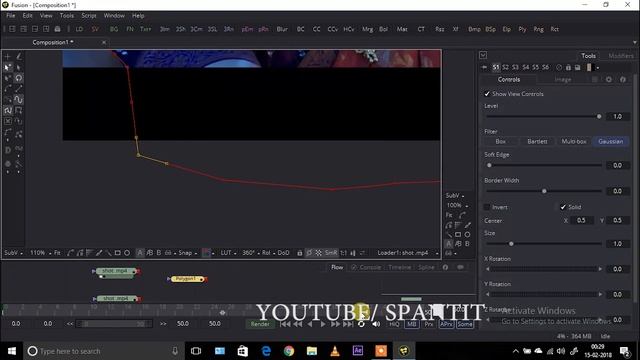This screenshot has width=640, height=360.
Task: Add a Background tool with BG
Action: tap(114, 29)
